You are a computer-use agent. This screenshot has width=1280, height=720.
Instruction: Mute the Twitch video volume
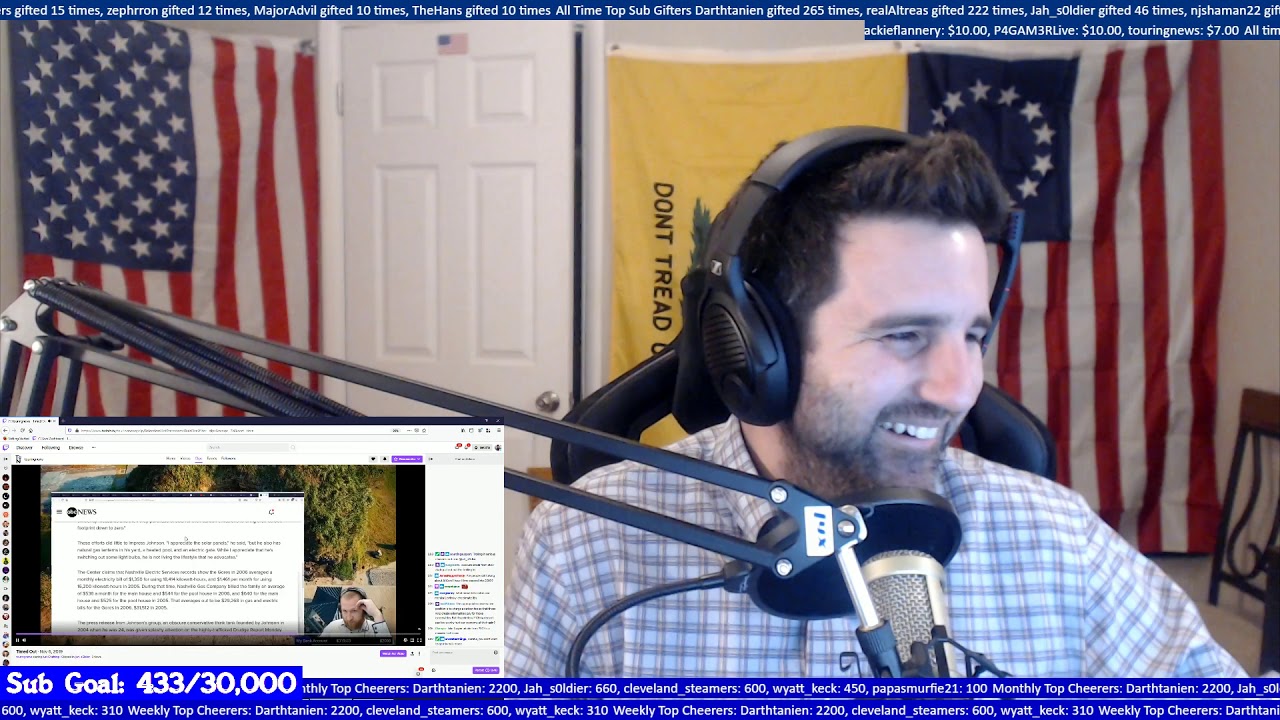click(25, 640)
